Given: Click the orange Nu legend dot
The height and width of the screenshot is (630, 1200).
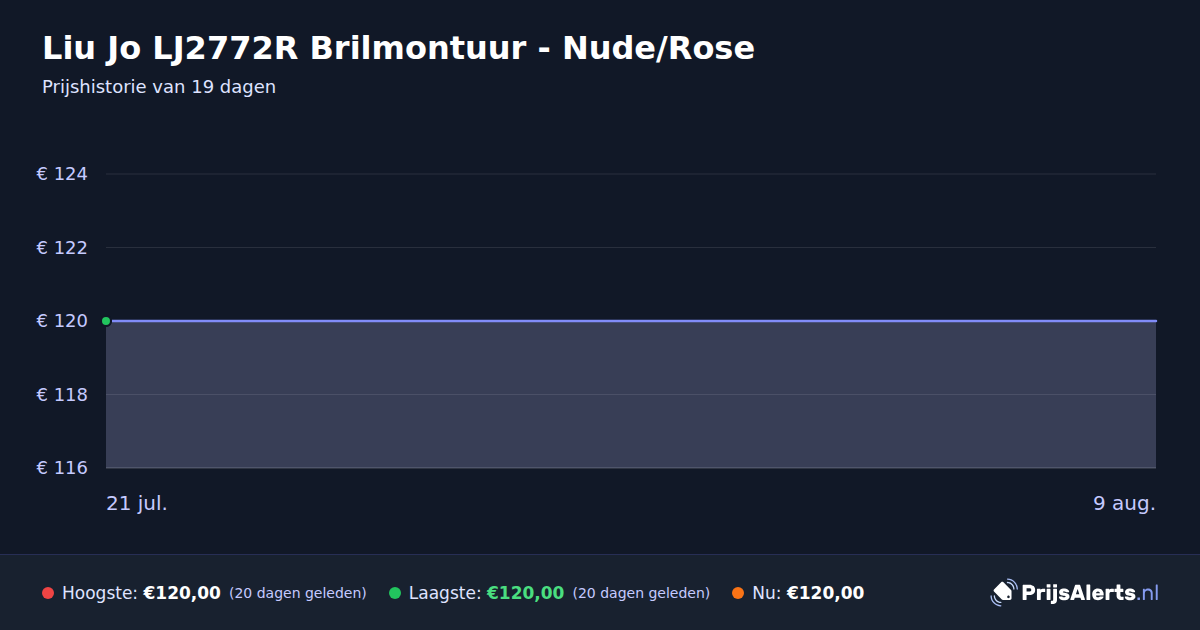Looking at the screenshot, I should click(x=738, y=593).
